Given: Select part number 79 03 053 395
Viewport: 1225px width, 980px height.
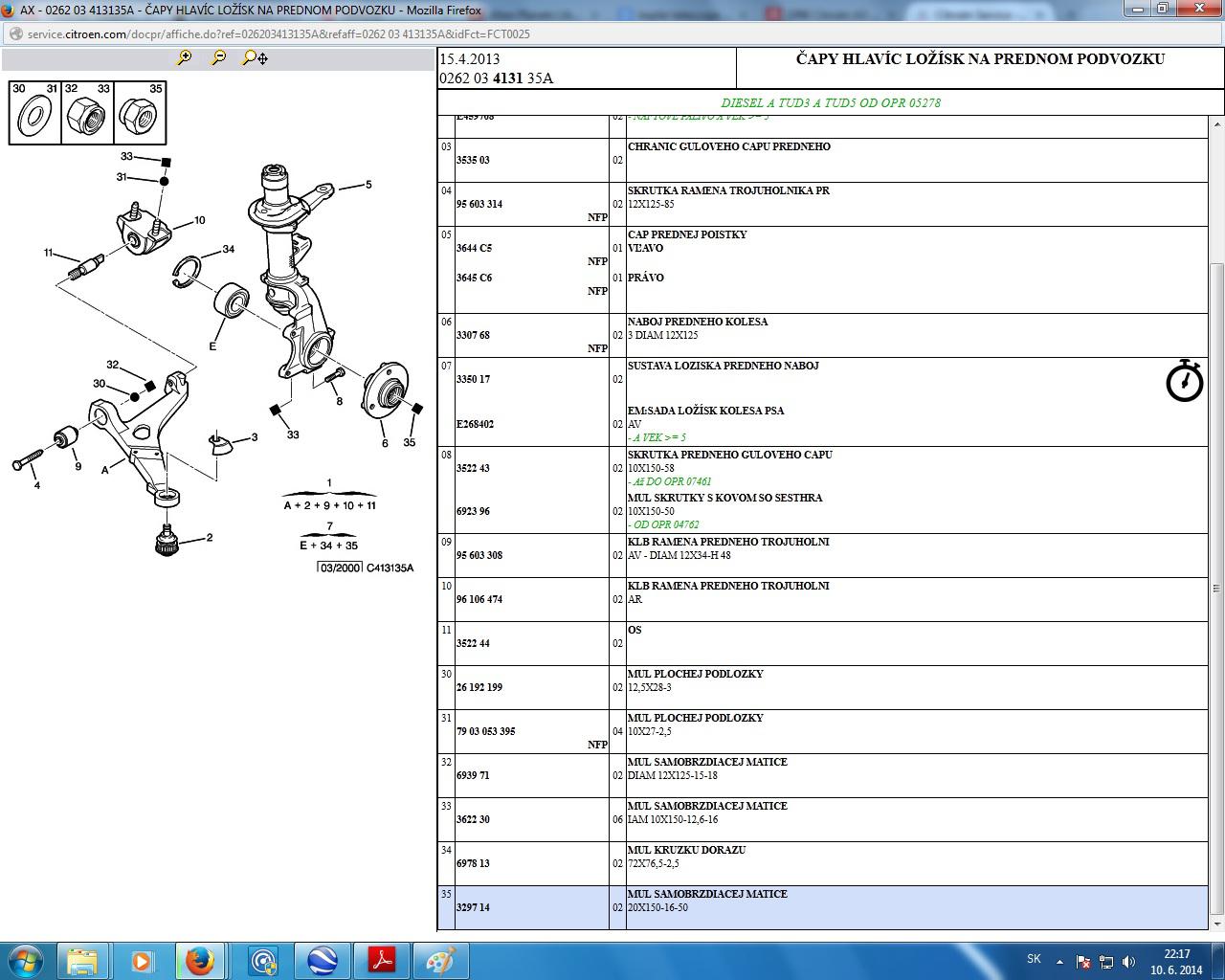Looking at the screenshot, I should click(485, 731).
